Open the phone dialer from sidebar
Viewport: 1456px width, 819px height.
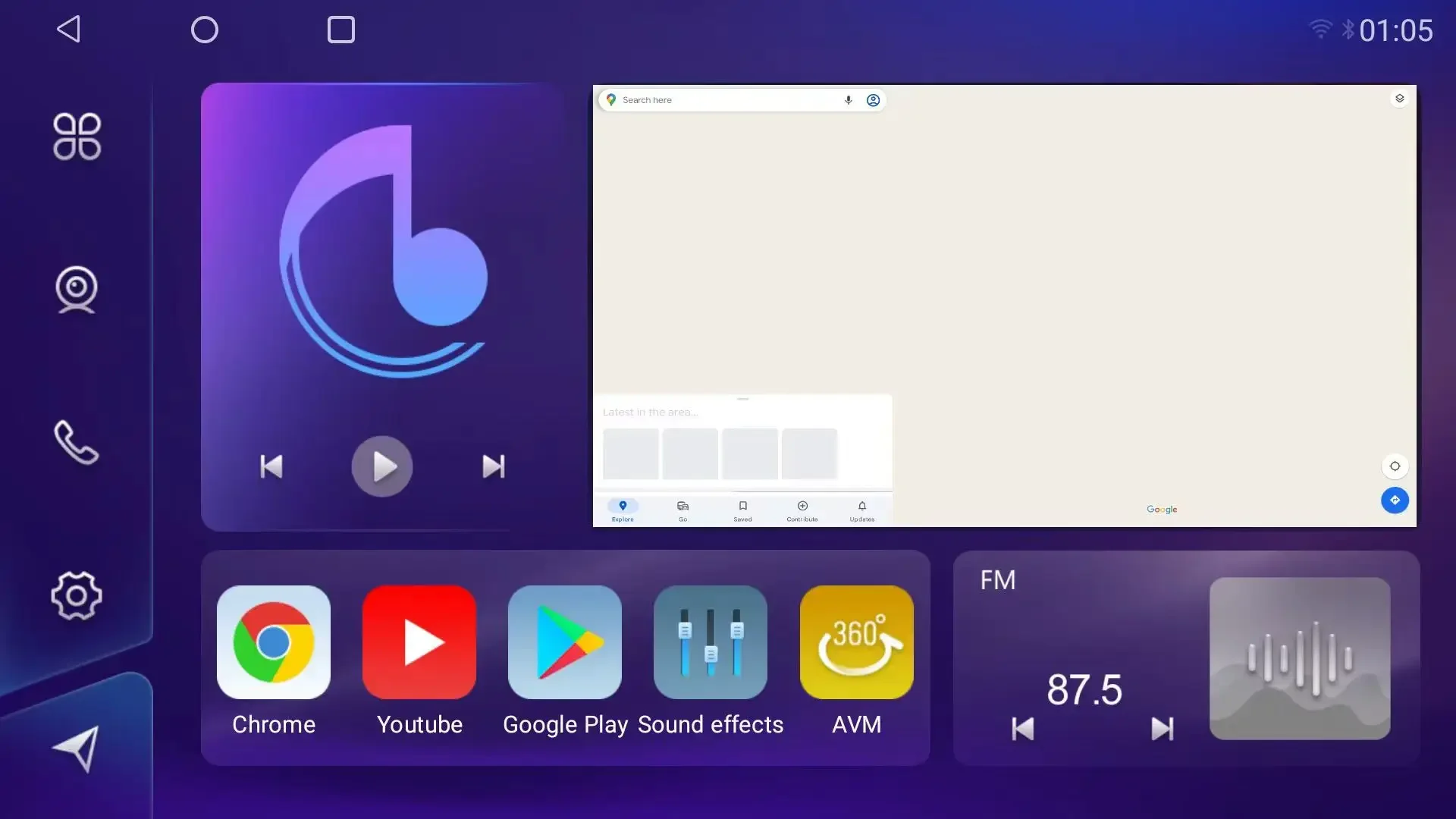click(x=77, y=441)
